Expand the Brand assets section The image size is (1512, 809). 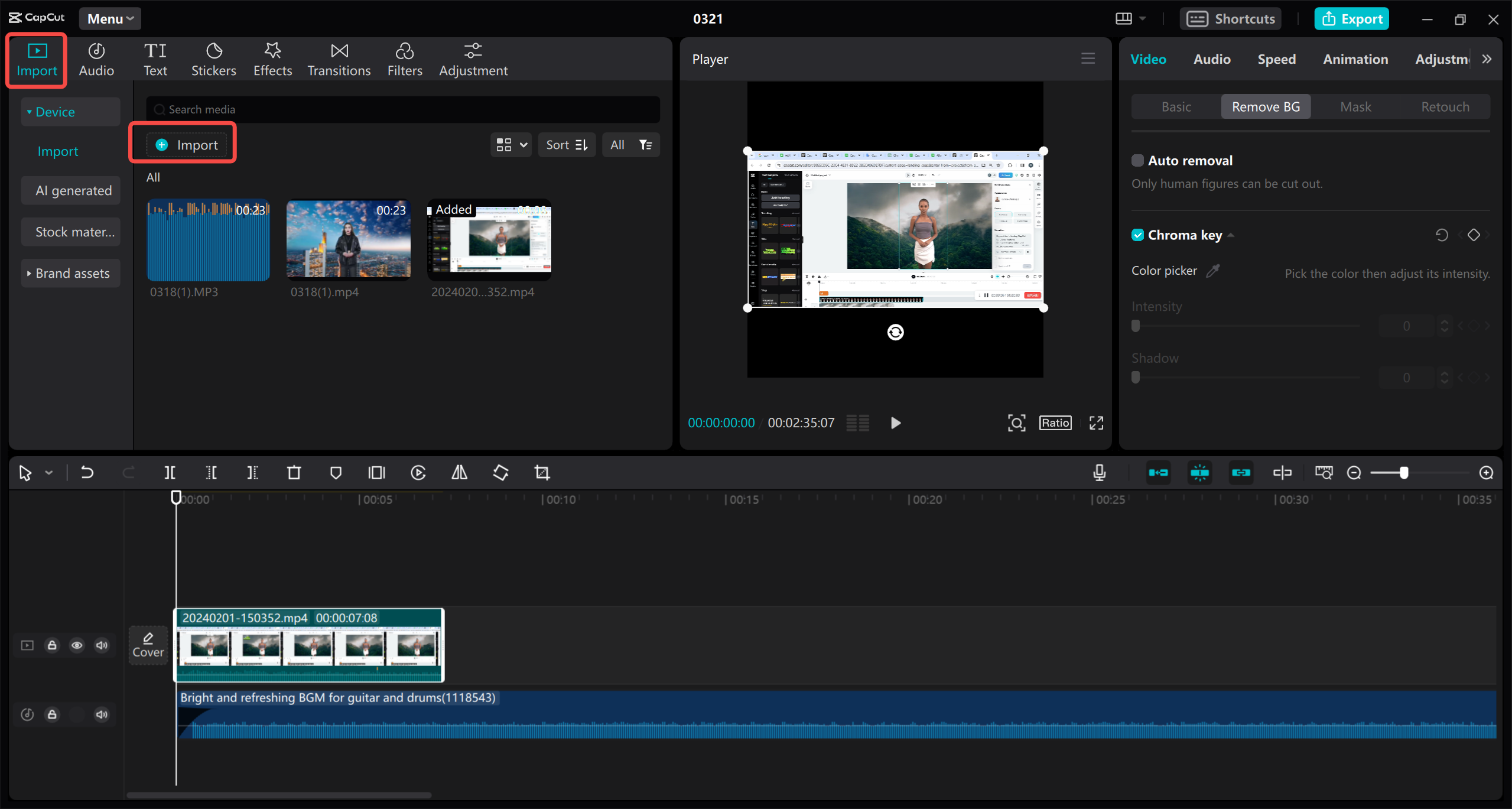[x=70, y=272]
